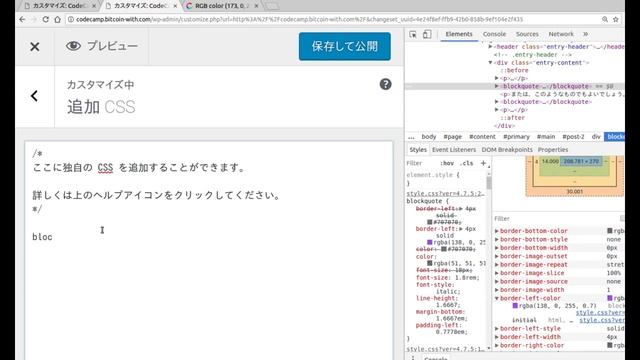This screenshot has width=640, height=360.
Task: Select the ::after pseudo element row
Action: [x=513, y=118]
